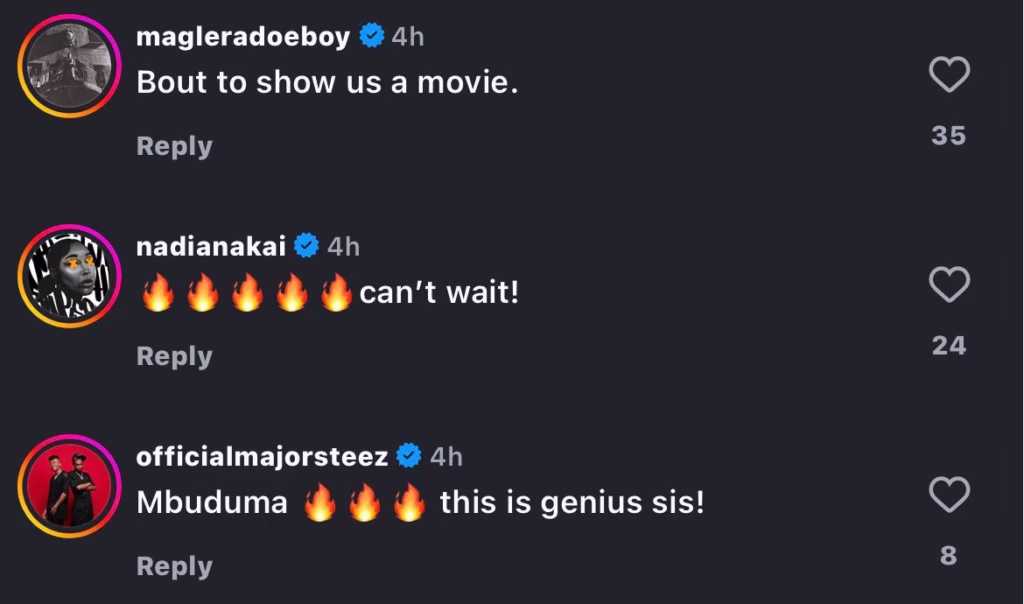1024x604 pixels.
Task: Open magleradoeboy's story from profile picture
Action: tap(69, 66)
